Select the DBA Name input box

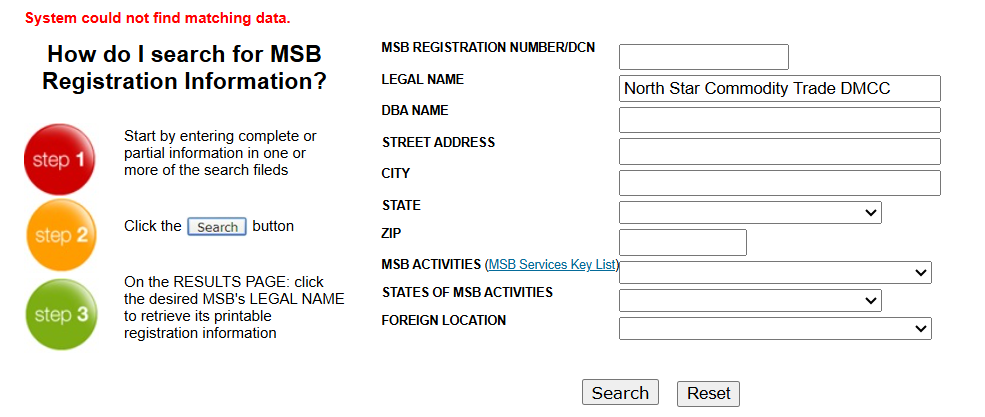780,120
